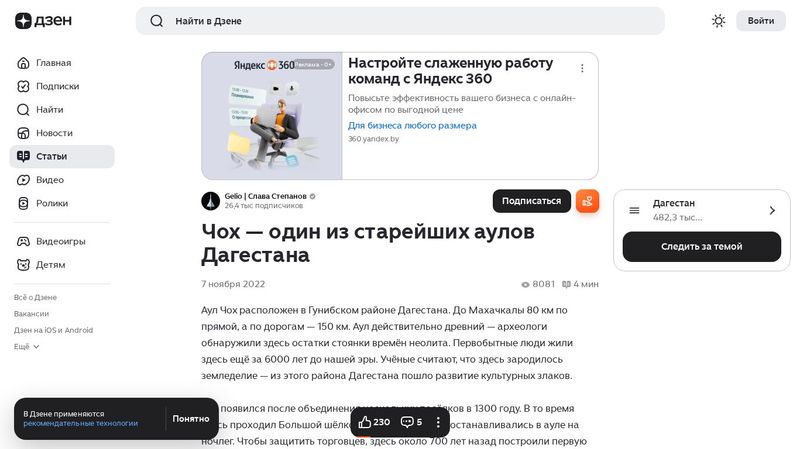Viewport: 800px width, 449px height.
Task: Open comments via the speech bubble icon
Action: click(x=407, y=422)
